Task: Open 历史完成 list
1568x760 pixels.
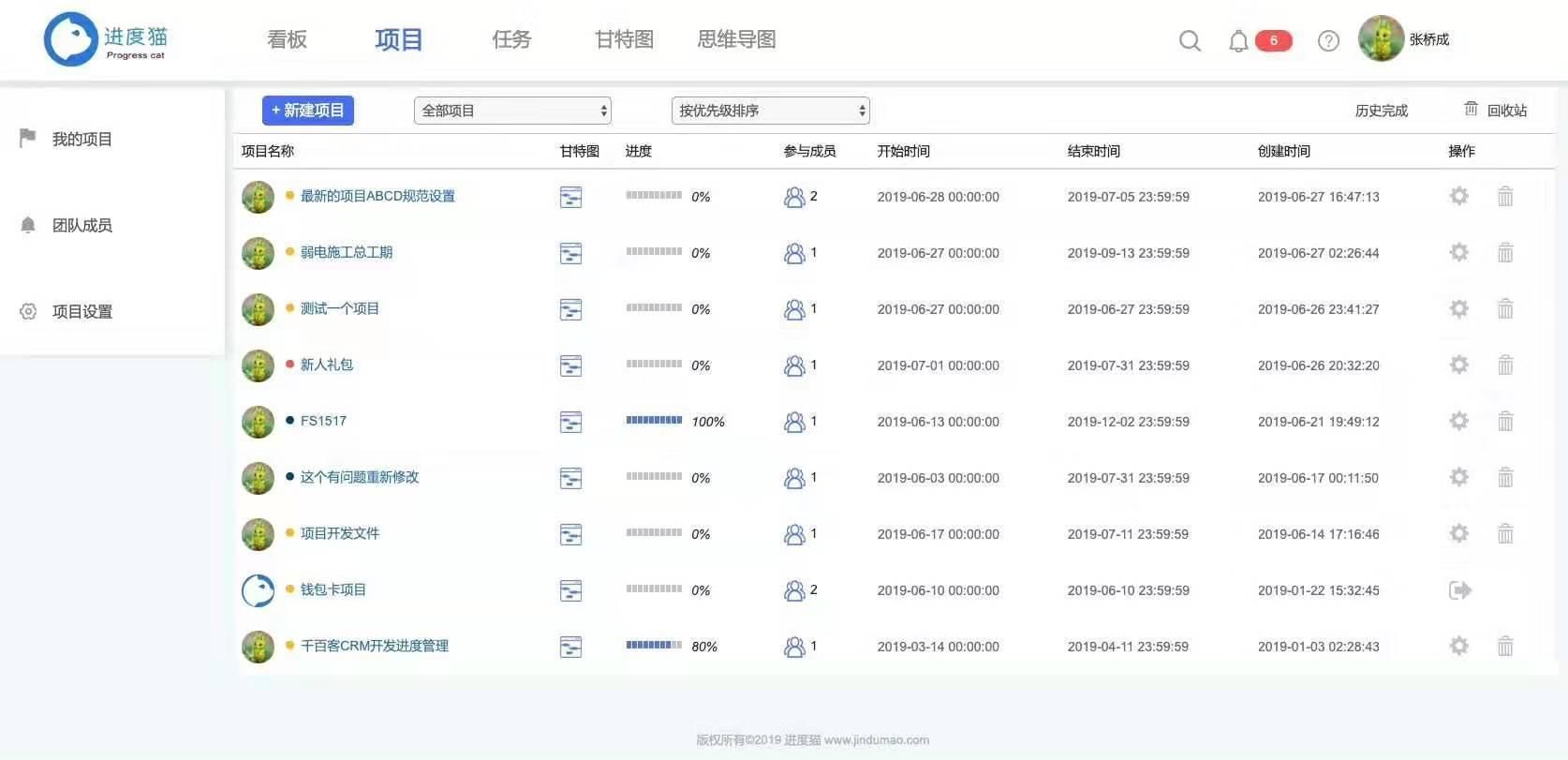Action: (x=1382, y=111)
